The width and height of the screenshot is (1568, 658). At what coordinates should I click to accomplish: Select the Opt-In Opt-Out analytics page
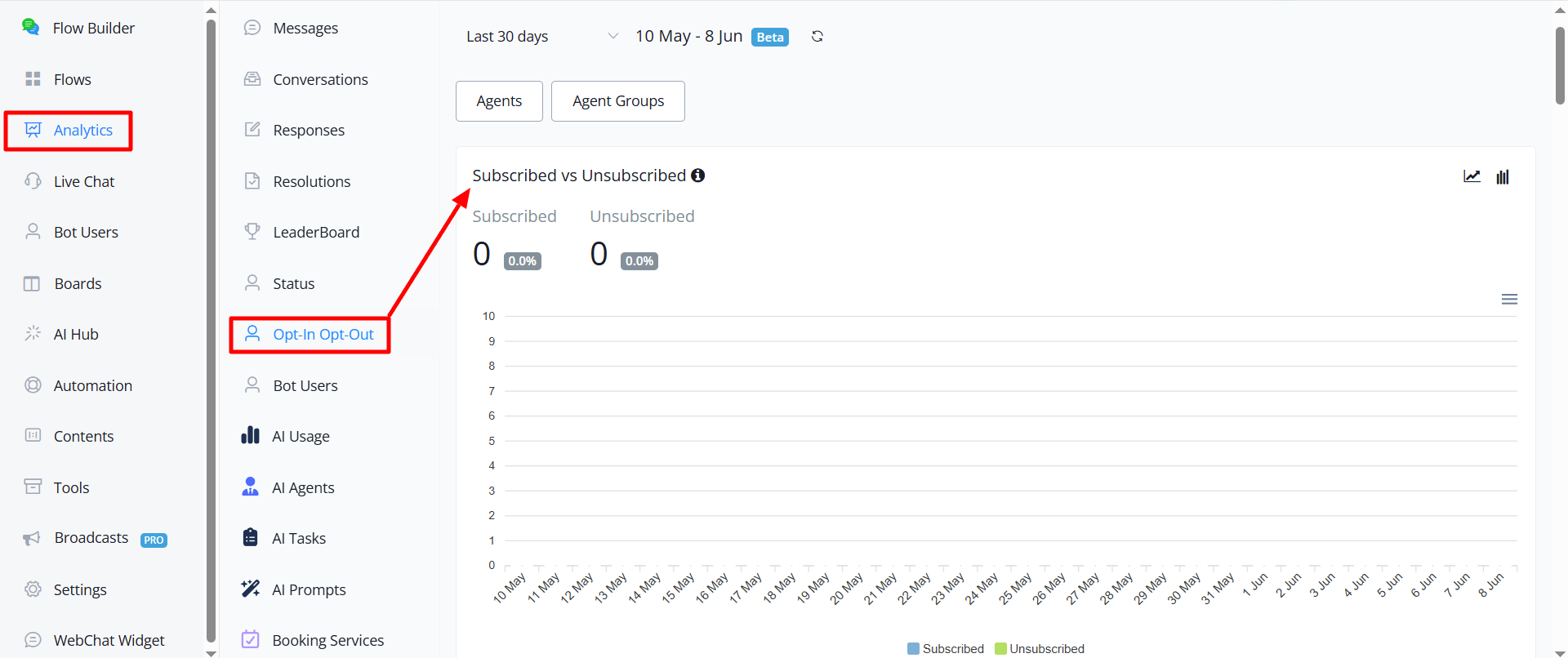[x=323, y=334]
